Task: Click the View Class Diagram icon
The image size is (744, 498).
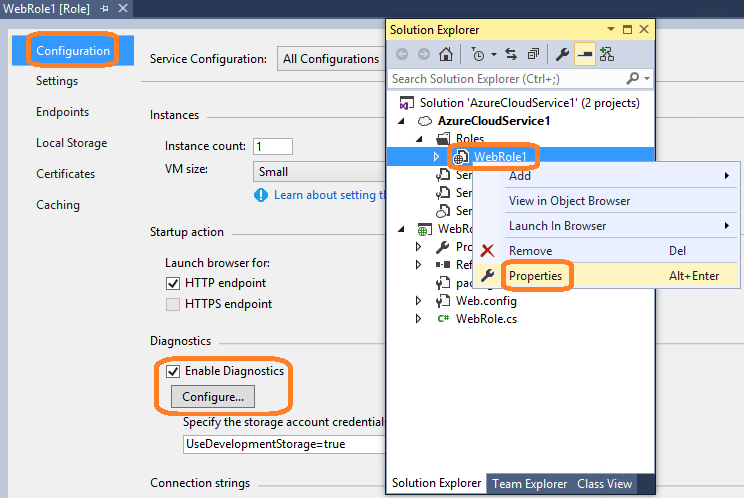Action: point(607,54)
